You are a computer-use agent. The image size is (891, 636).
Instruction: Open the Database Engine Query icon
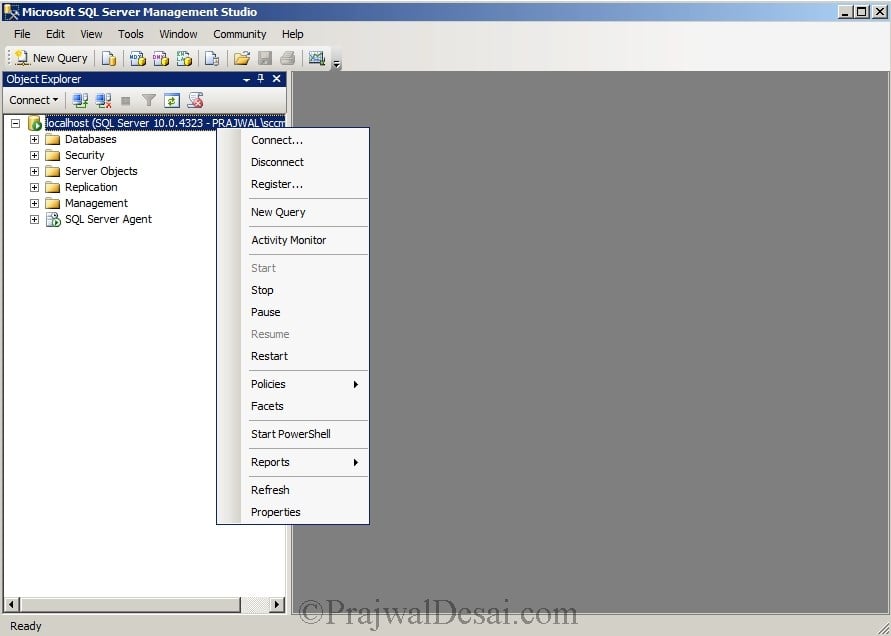[x=109, y=58]
